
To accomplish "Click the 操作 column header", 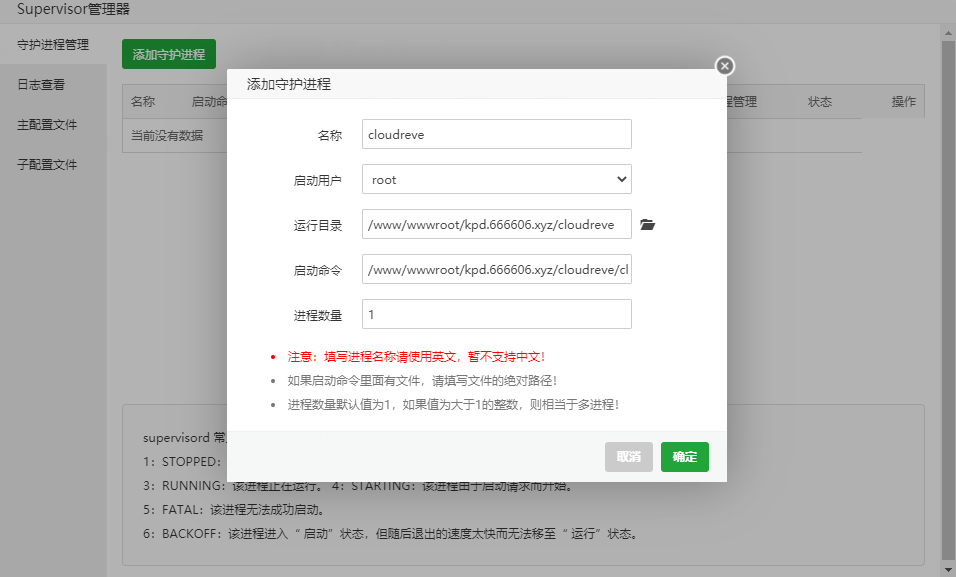I will pyautogui.click(x=903, y=101).
